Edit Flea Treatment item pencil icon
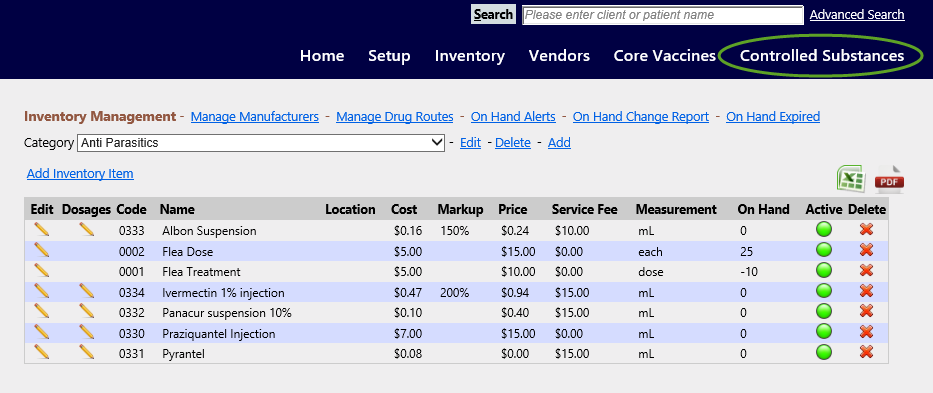This screenshot has height=393, width=933. coord(42,270)
